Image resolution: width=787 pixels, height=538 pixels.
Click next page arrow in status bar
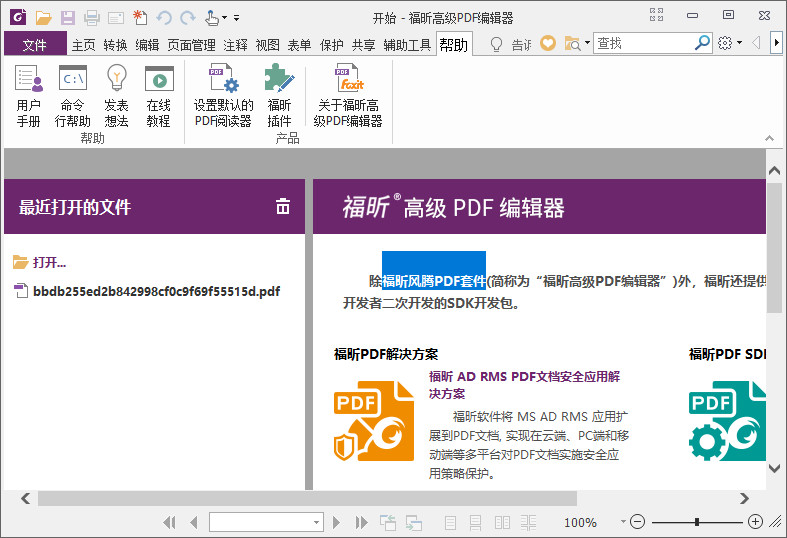pos(336,522)
